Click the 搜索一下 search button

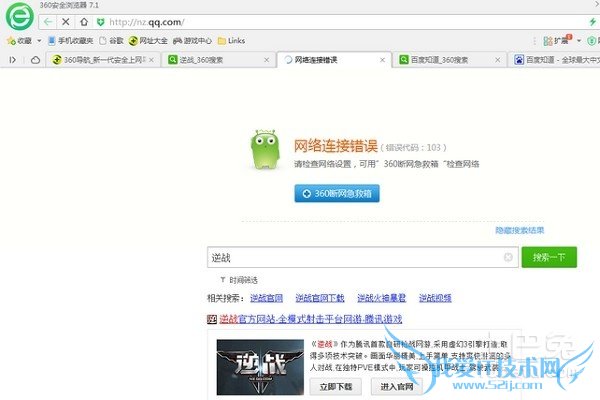click(549, 257)
